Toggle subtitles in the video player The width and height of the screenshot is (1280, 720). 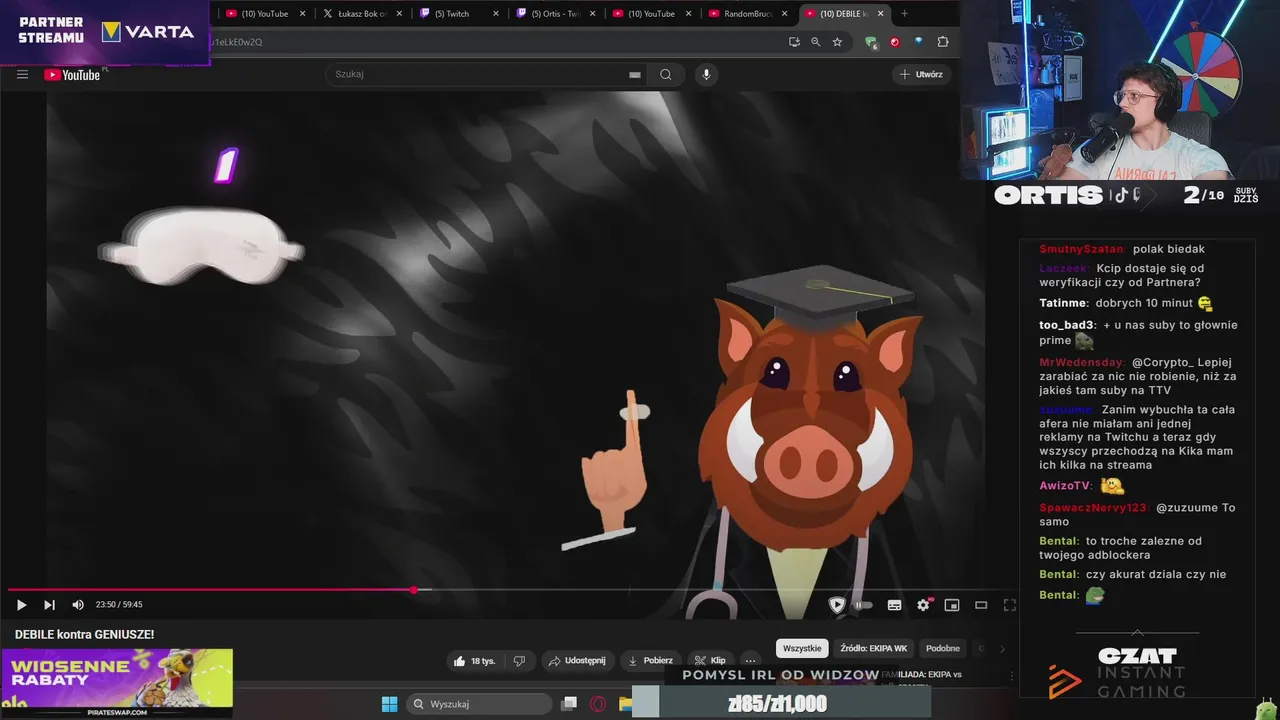coord(894,604)
